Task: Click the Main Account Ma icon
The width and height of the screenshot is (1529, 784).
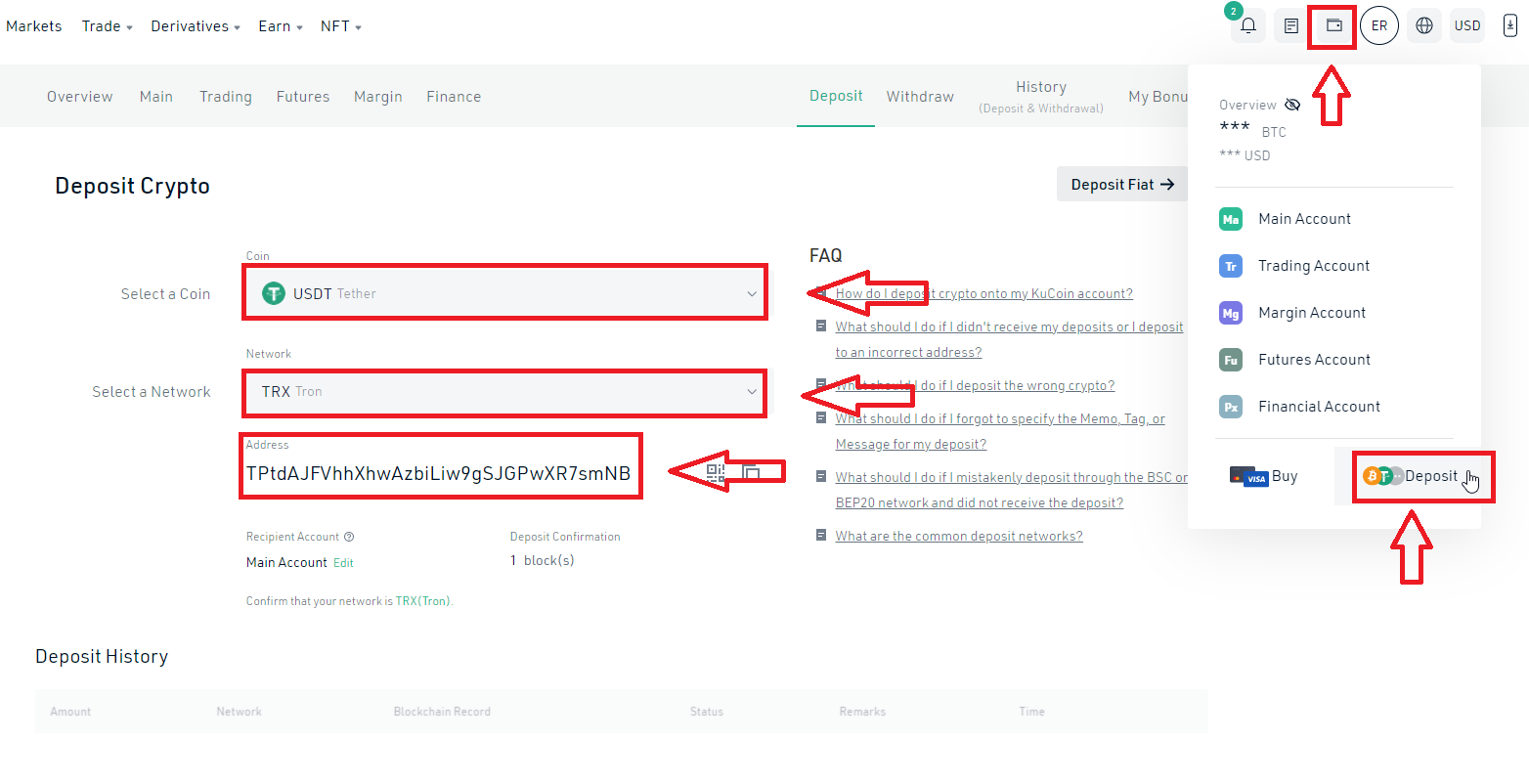Action: click(1231, 219)
